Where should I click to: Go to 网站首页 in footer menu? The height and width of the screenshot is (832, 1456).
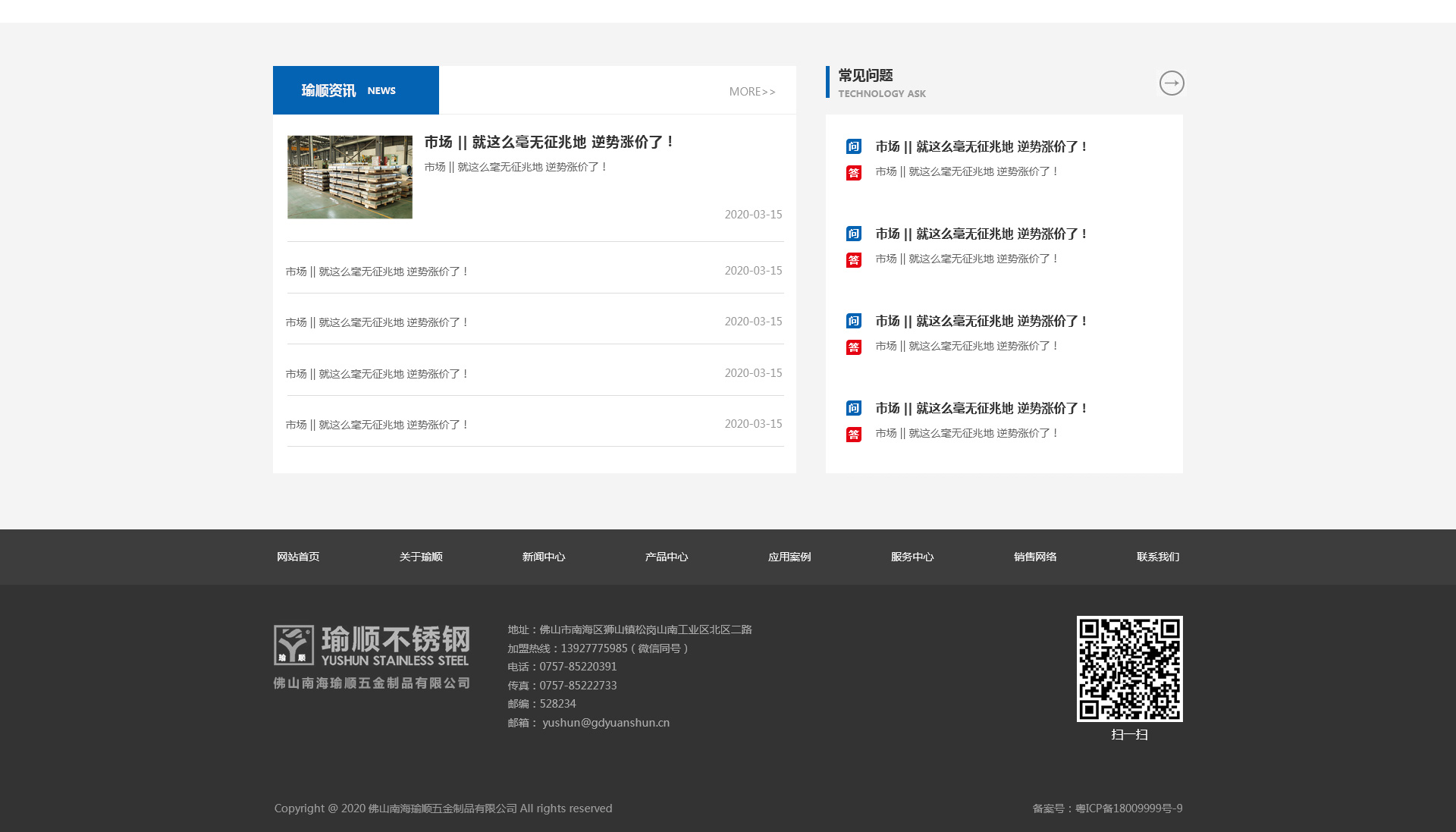(x=298, y=557)
